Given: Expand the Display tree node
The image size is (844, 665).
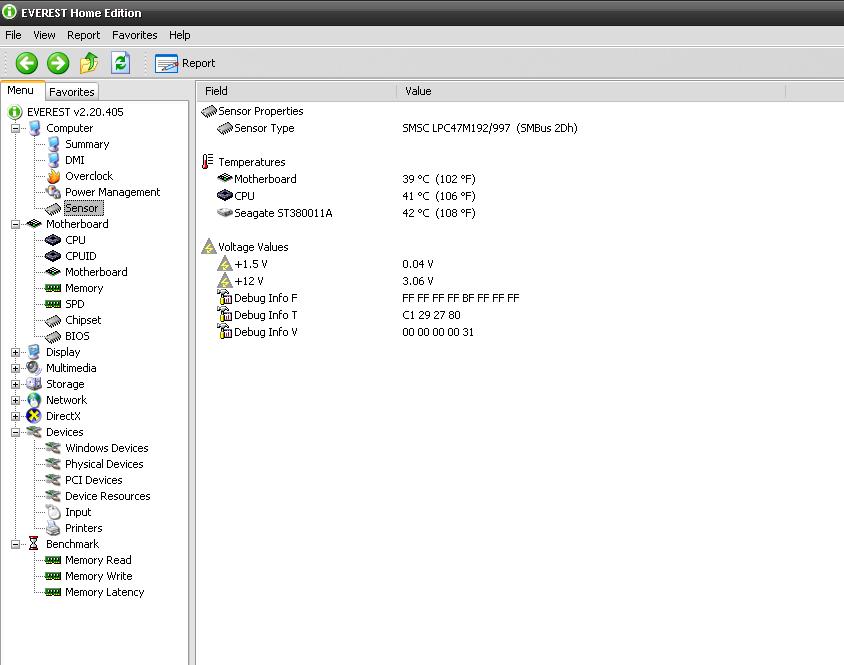Looking at the screenshot, I should [15, 352].
